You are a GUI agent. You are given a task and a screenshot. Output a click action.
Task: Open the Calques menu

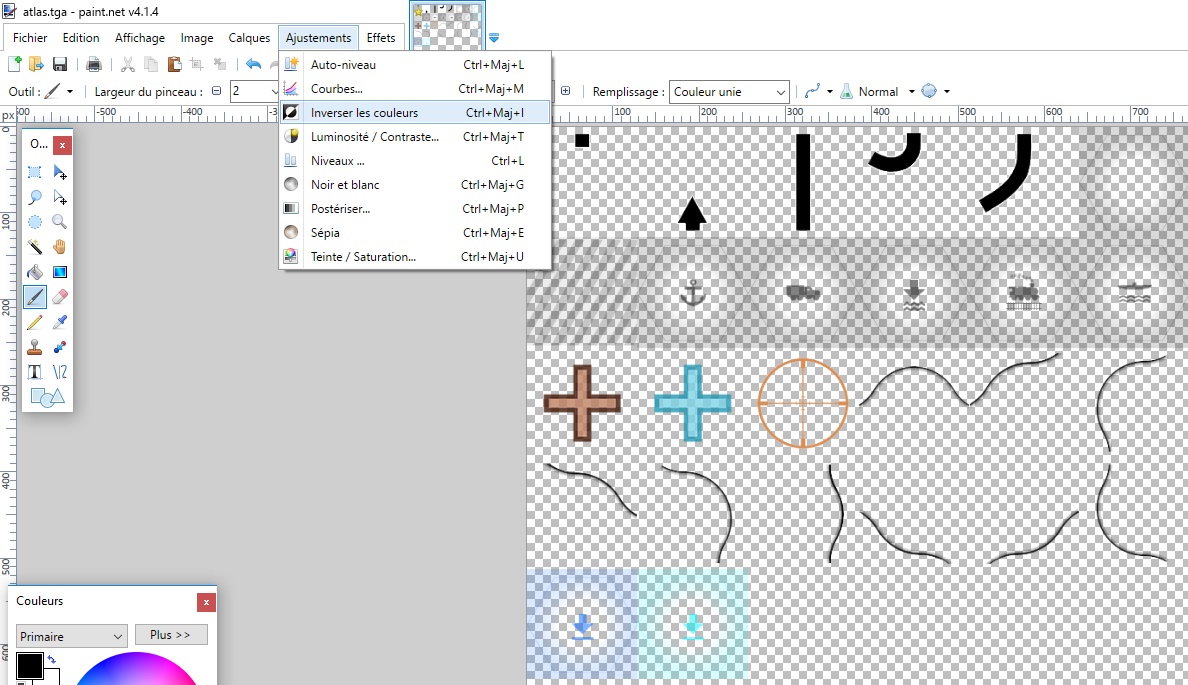(249, 38)
